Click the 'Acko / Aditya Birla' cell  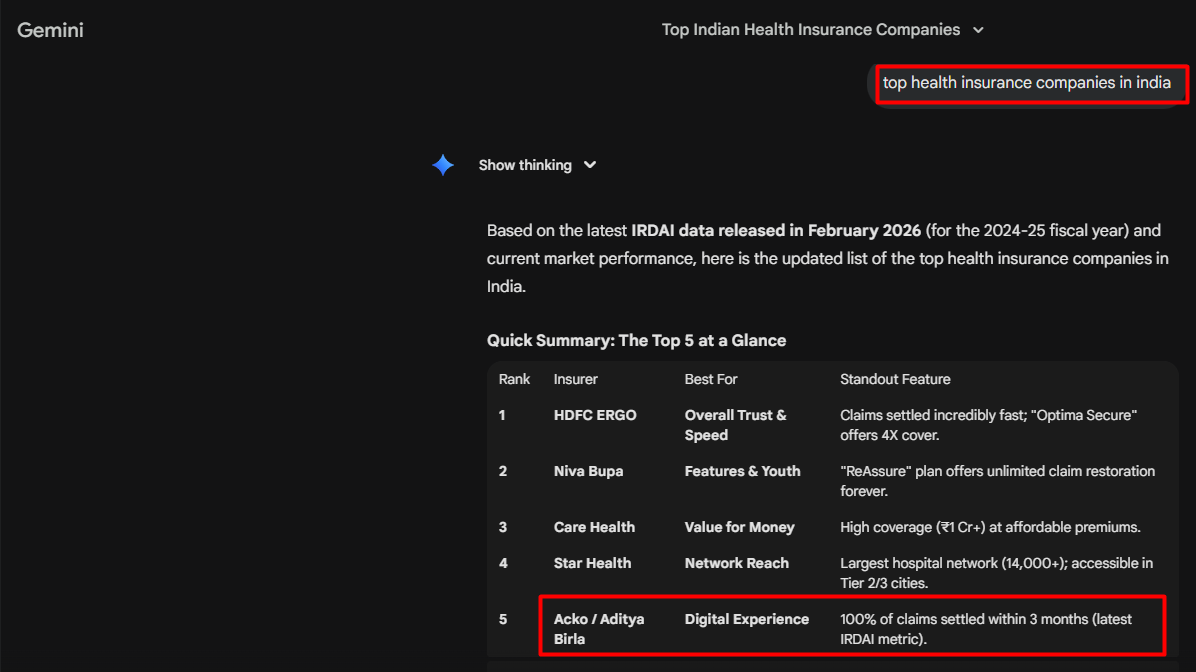[x=599, y=629]
